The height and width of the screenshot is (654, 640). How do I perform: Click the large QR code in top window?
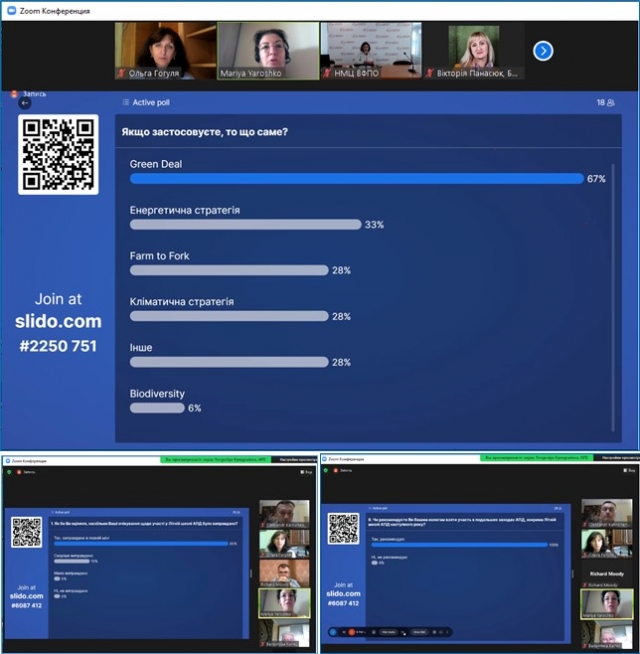[x=58, y=154]
